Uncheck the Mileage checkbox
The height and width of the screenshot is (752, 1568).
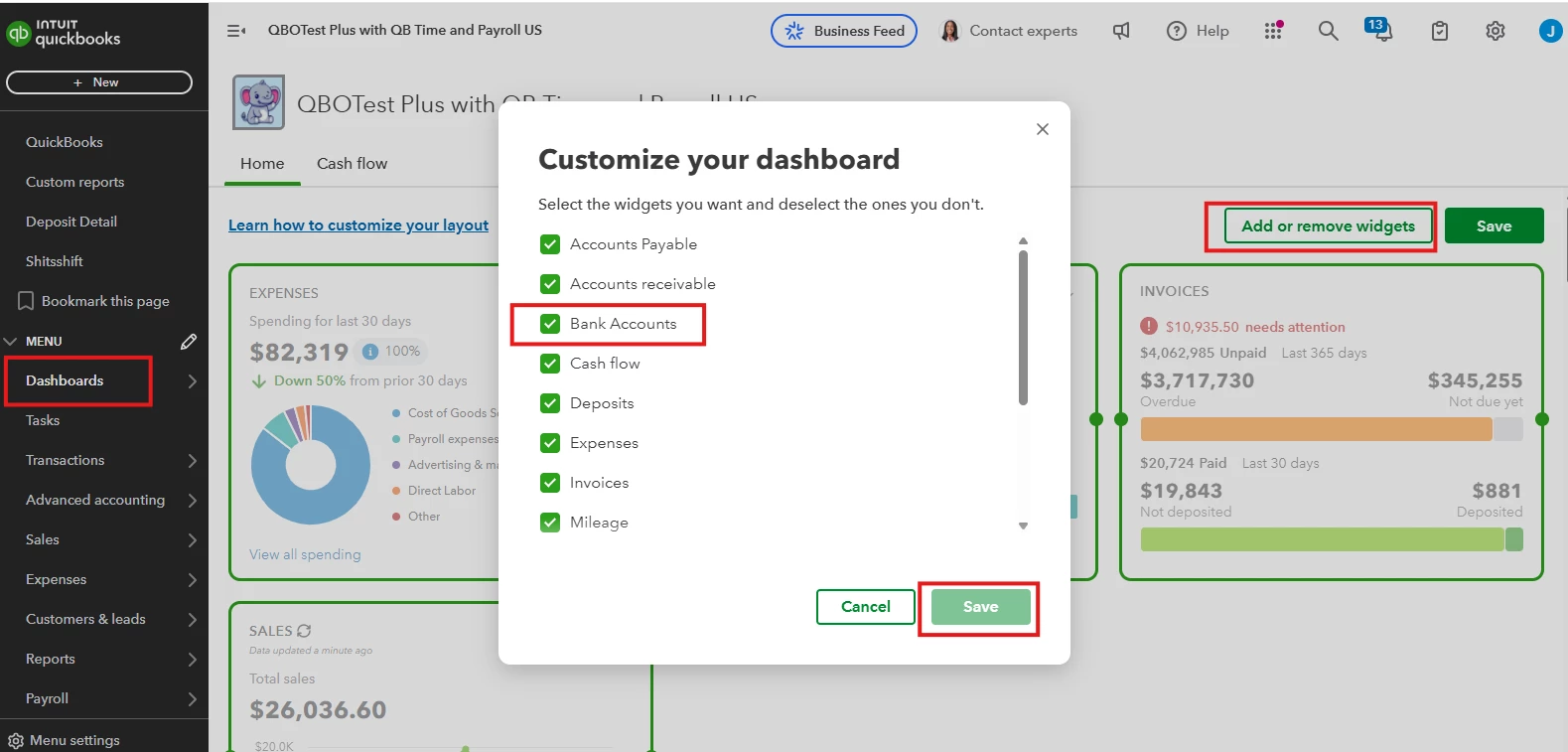point(550,523)
